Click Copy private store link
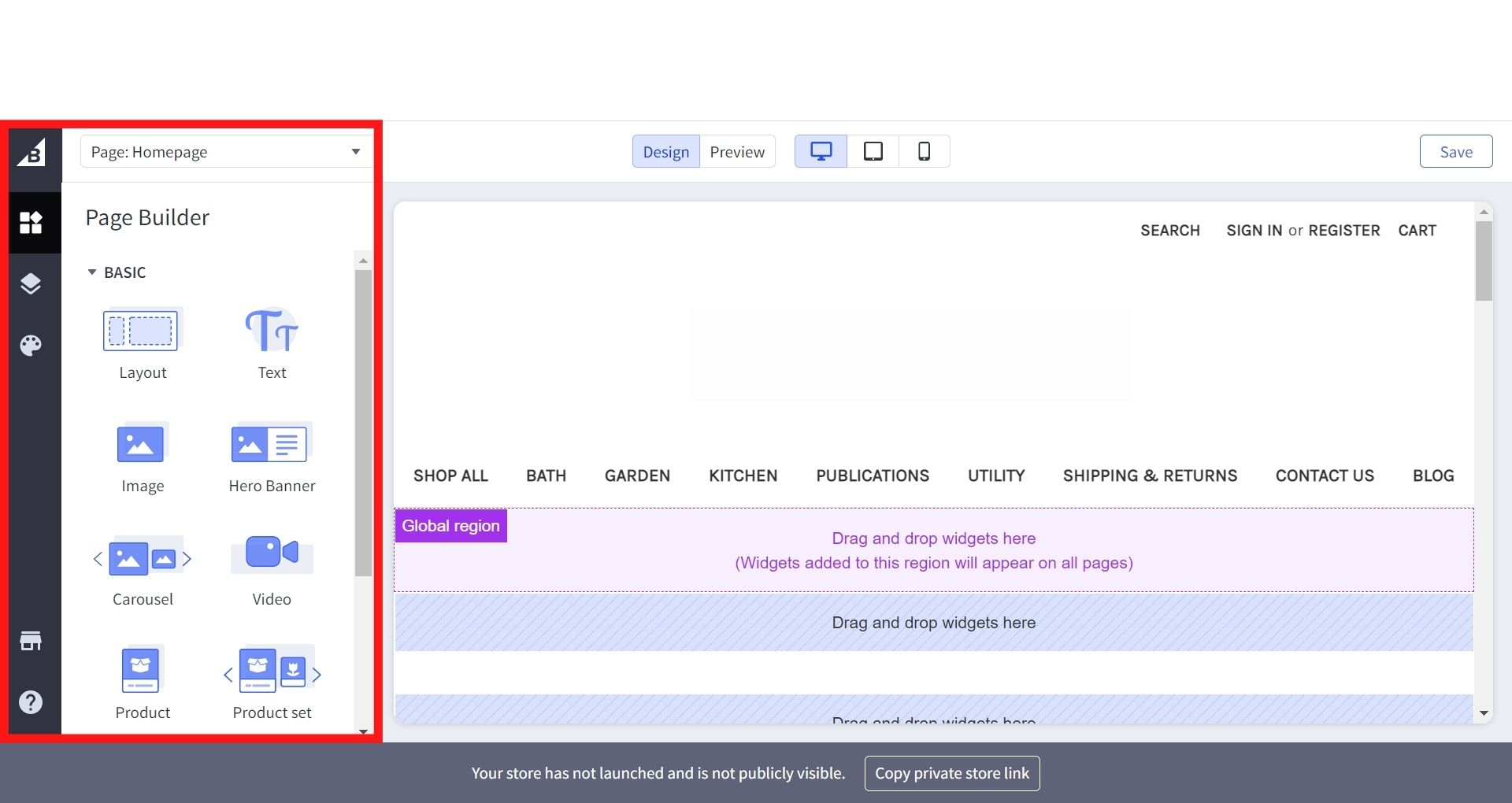The width and height of the screenshot is (1512, 803). coord(951,773)
